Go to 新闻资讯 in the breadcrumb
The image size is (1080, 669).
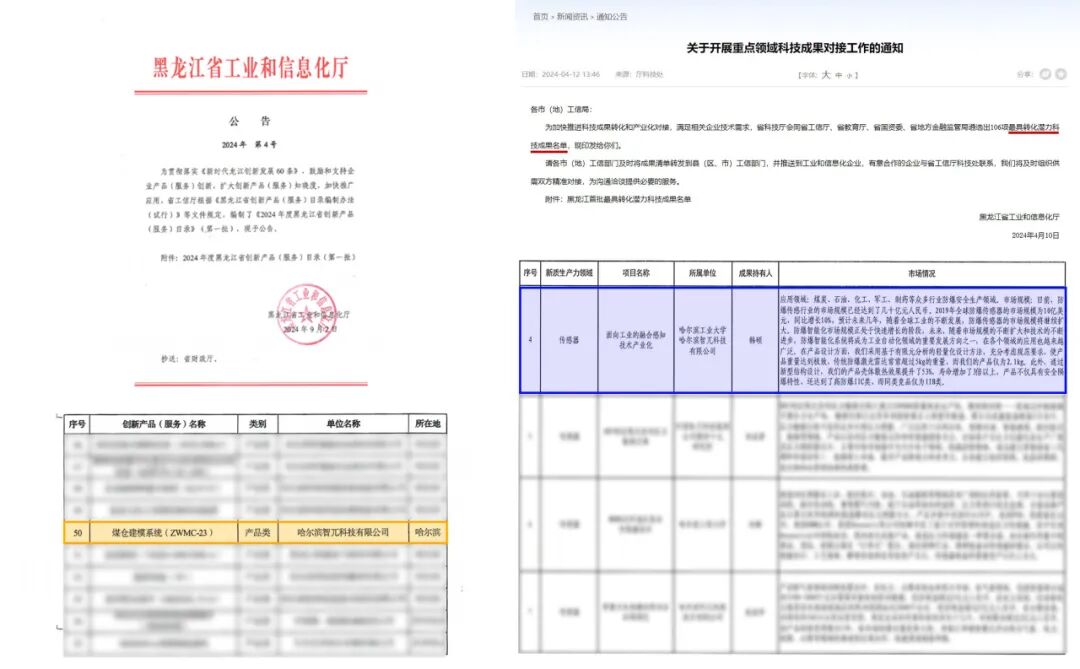click(572, 17)
